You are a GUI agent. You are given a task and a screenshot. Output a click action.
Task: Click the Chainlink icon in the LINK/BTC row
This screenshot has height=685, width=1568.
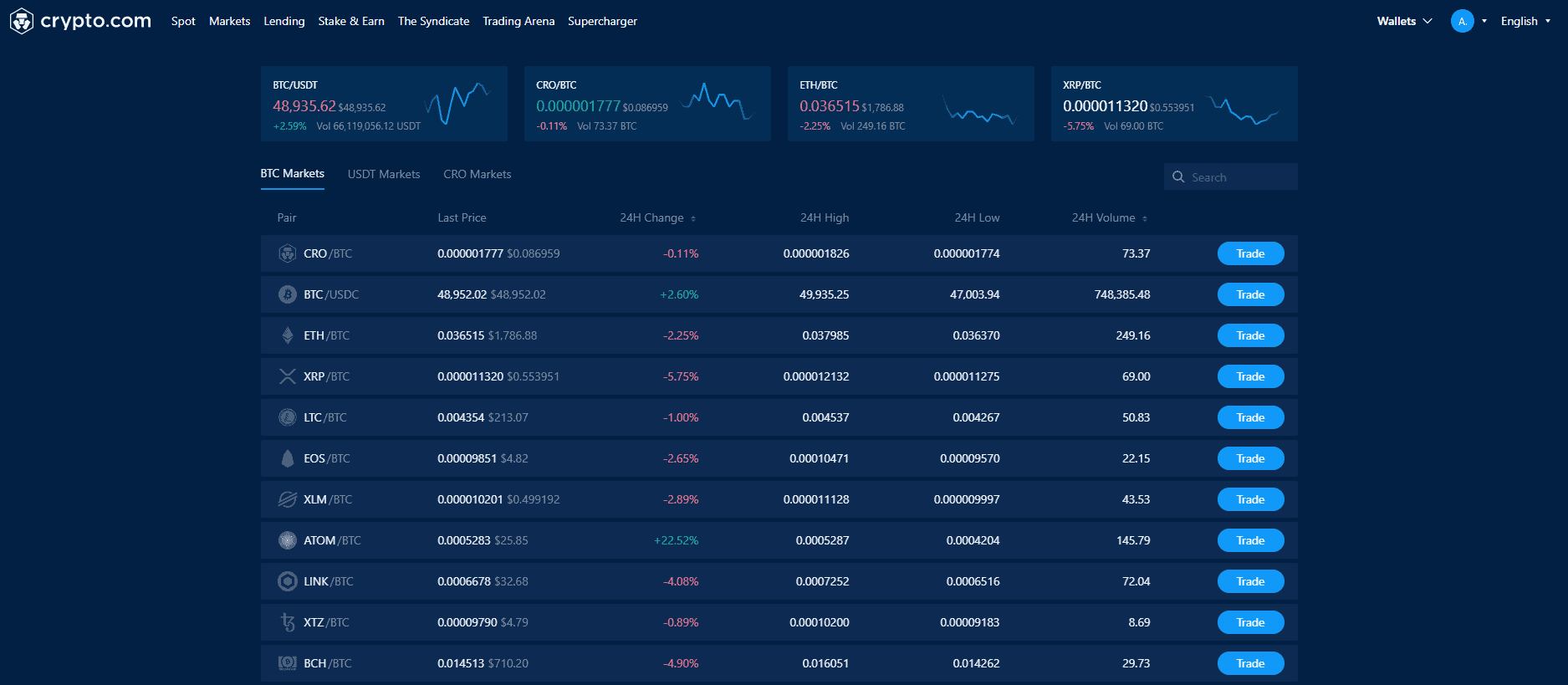[x=288, y=581]
